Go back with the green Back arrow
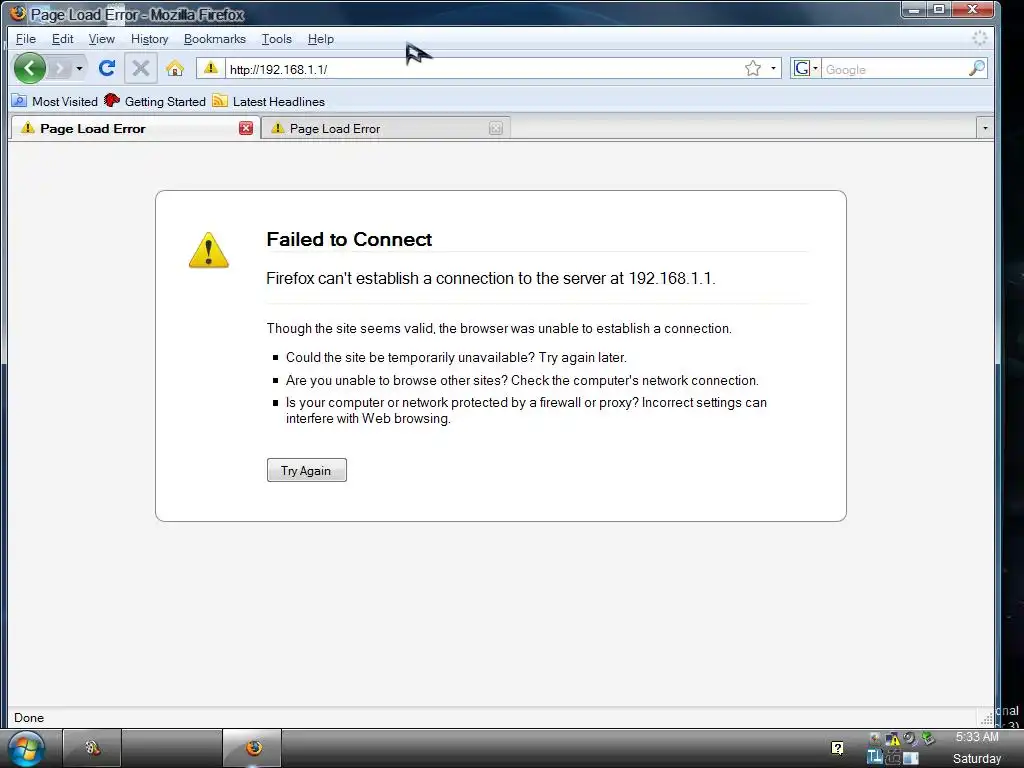 click(x=29, y=68)
